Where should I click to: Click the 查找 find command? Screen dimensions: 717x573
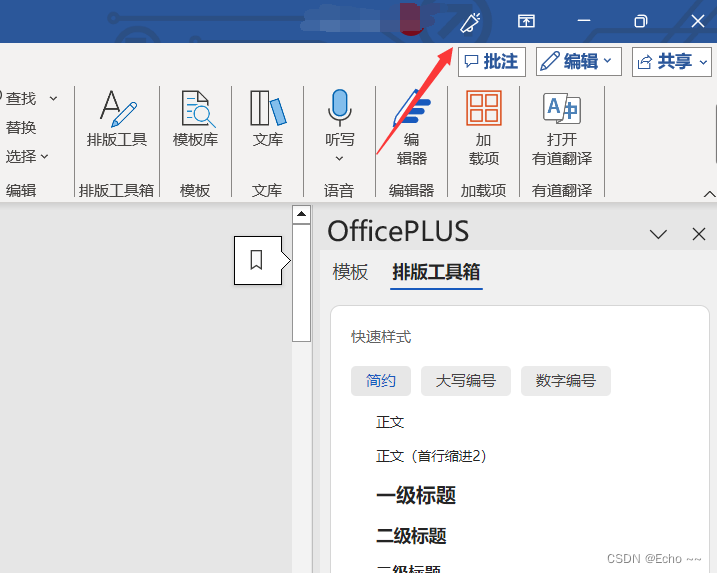(x=21, y=98)
